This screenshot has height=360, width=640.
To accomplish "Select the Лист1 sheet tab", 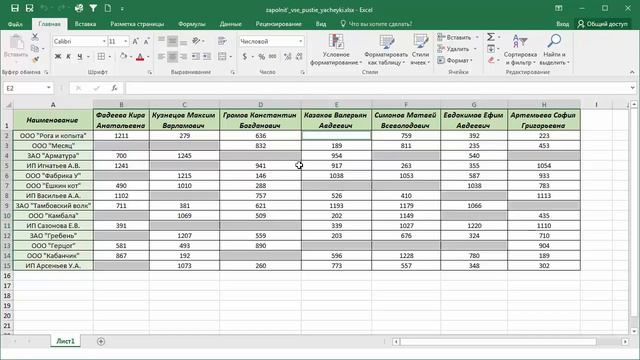I will [x=65, y=341].
